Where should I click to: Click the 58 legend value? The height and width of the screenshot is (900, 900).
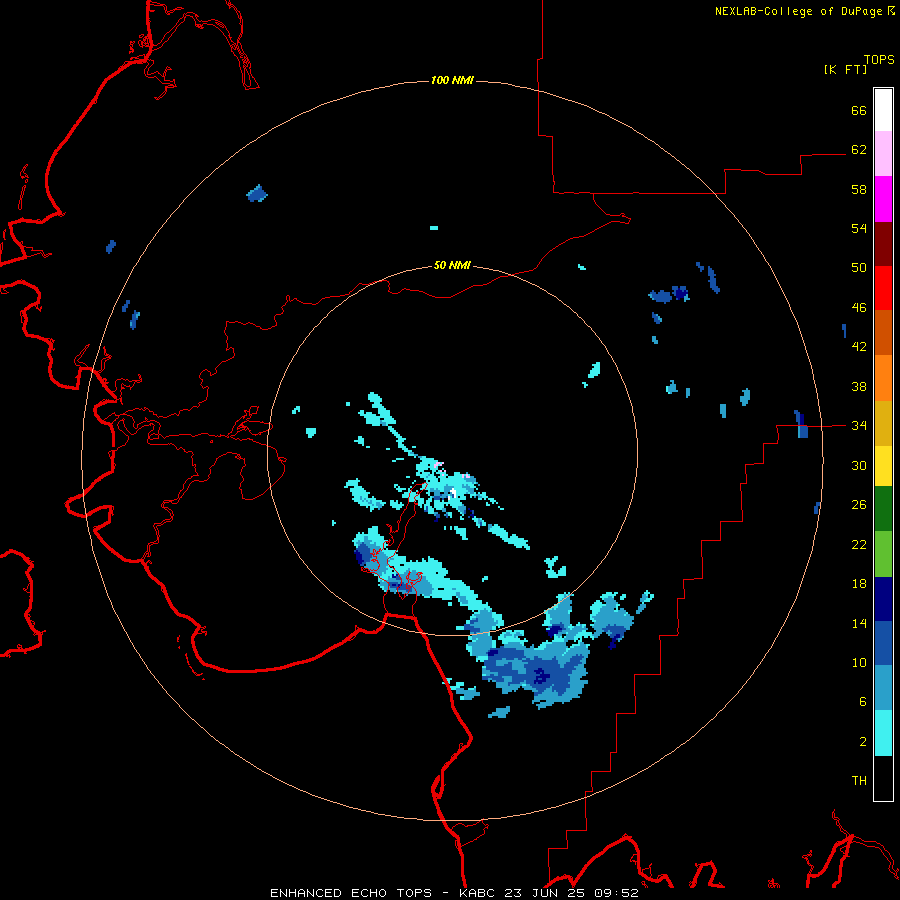(x=859, y=189)
